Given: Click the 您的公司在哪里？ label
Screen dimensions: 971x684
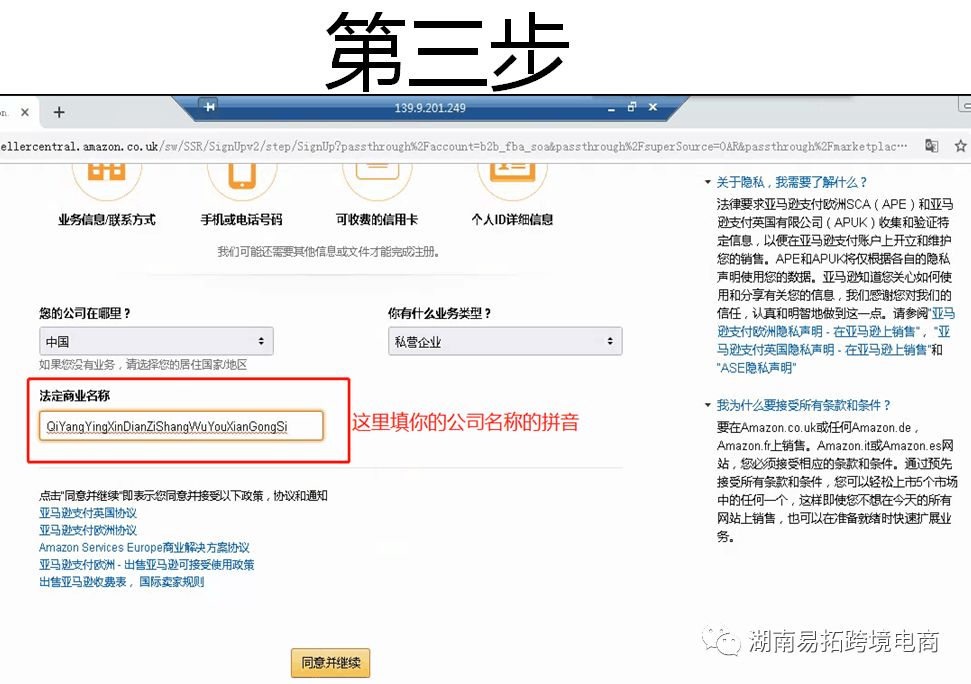Looking at the screenshot, I should (x=85, y=313).
